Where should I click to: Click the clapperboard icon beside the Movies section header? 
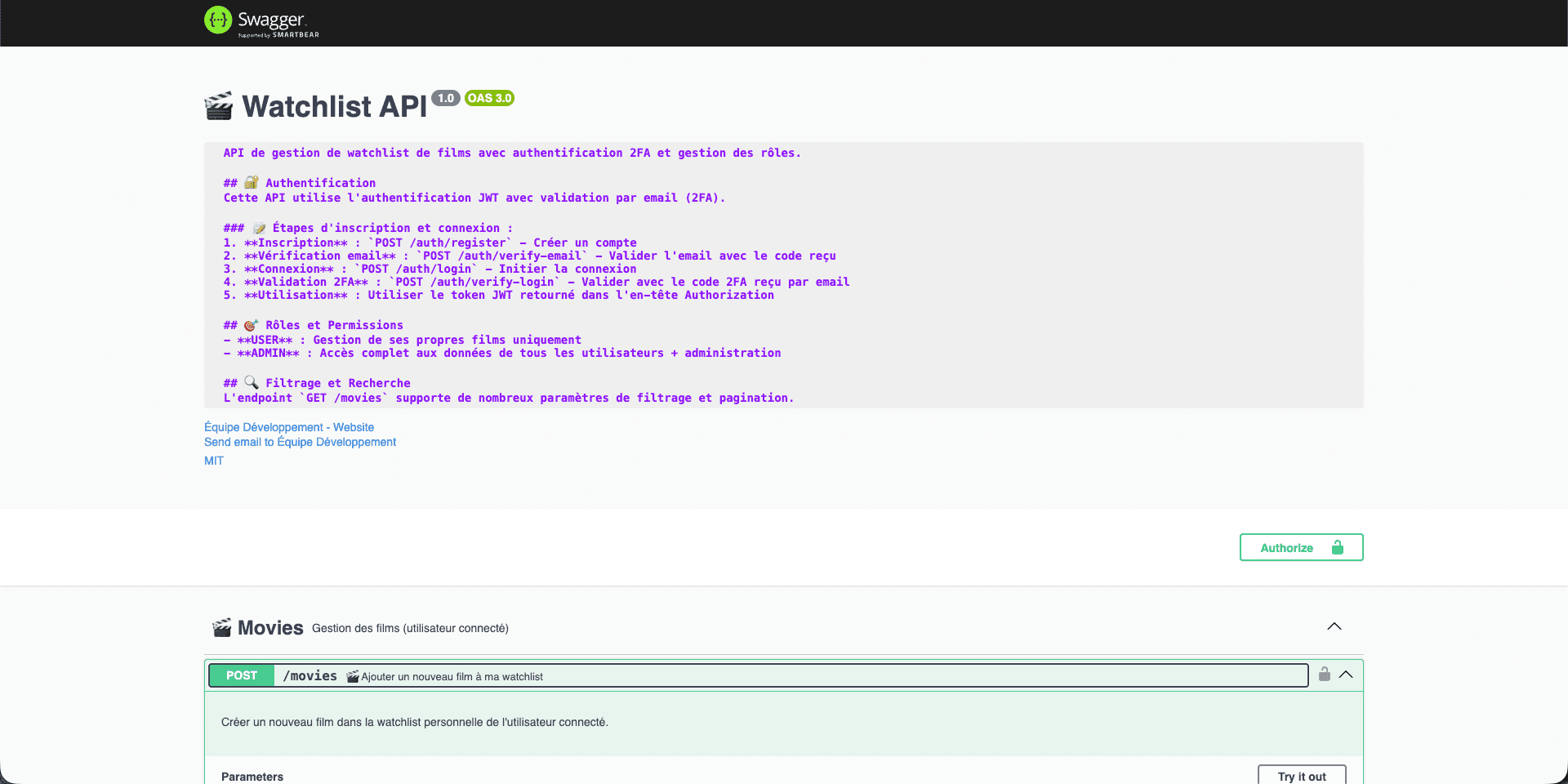[x=221, y=626]
